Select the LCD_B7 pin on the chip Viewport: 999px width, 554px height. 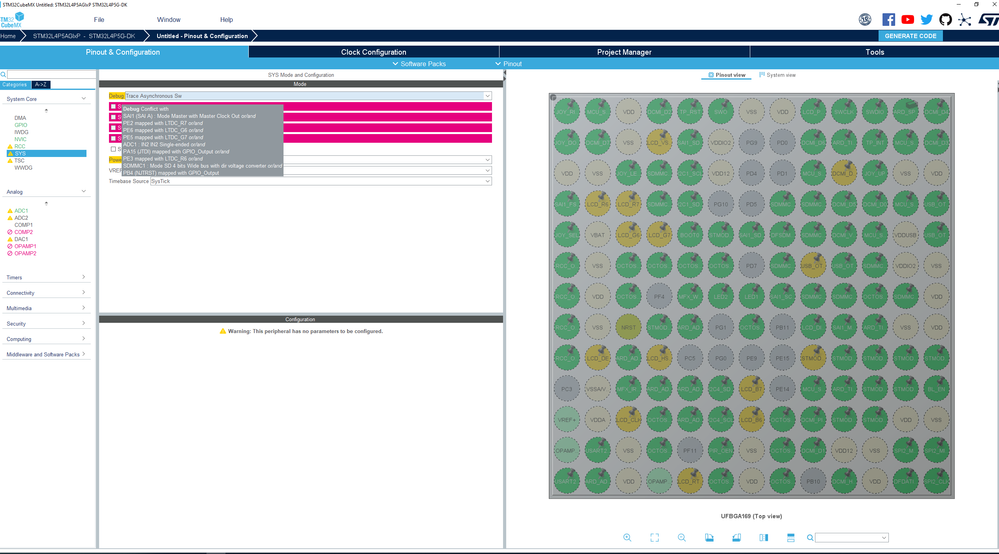[751, 389]
